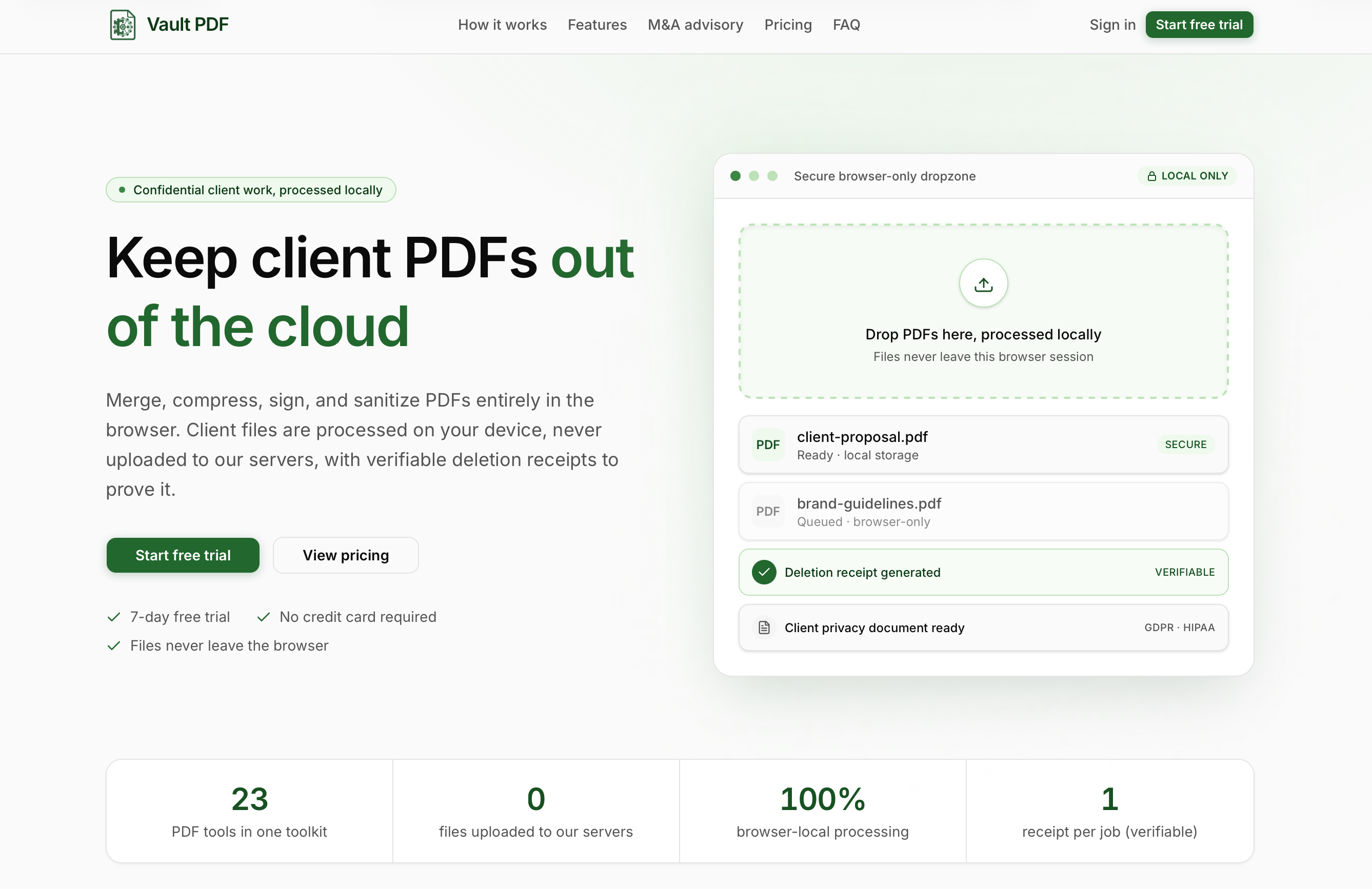This screenshot has height=889, width=1372.
Task: Click '0 files uploaded to our servers' stat
Action: (x=535, y=811)
